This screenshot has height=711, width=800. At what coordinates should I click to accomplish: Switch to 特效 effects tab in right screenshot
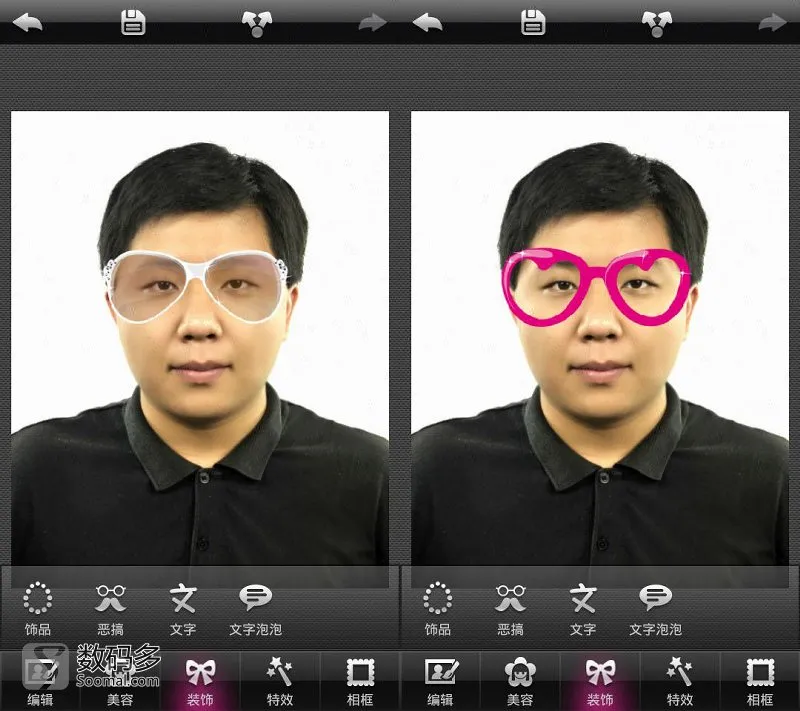680,681
